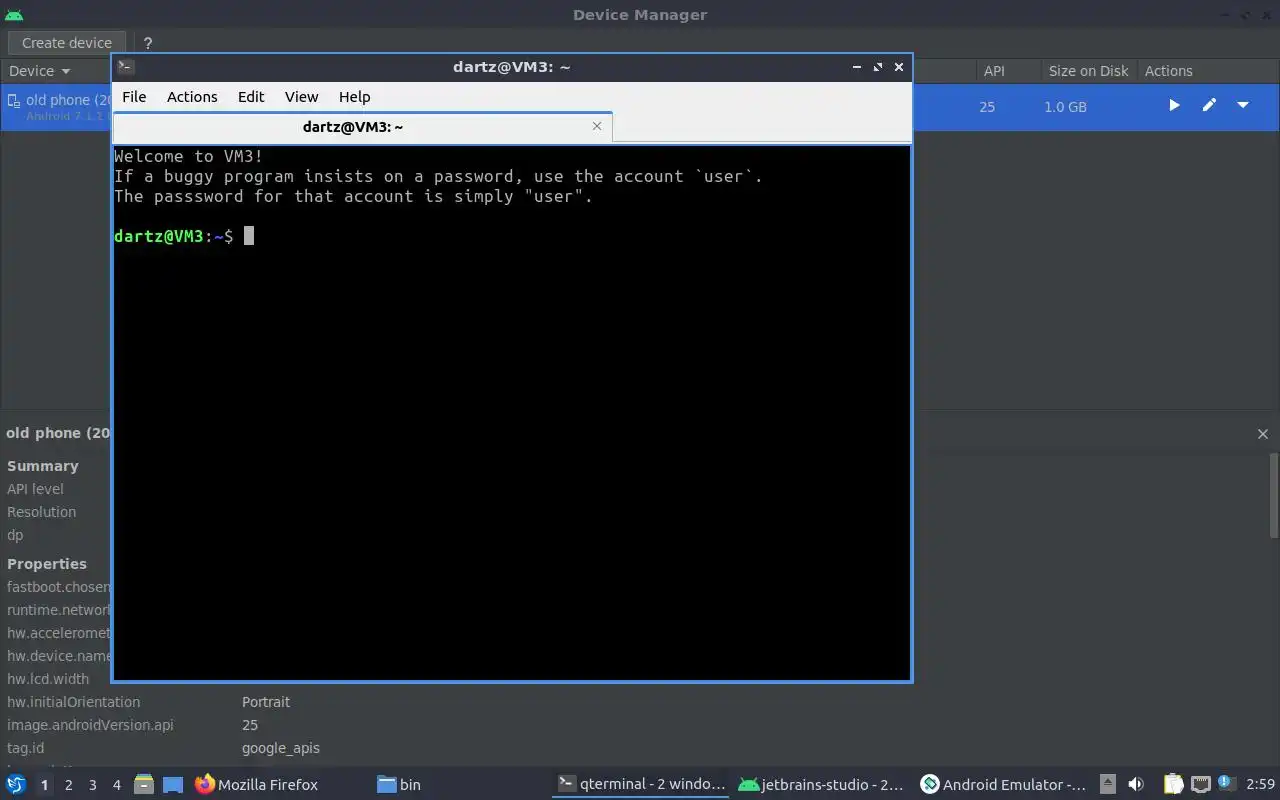Select the dartz@VM3: ~ terminal tab
The width and height of the screenshot is (1280, 800).
pyautogui.click(x=353, y=127)
